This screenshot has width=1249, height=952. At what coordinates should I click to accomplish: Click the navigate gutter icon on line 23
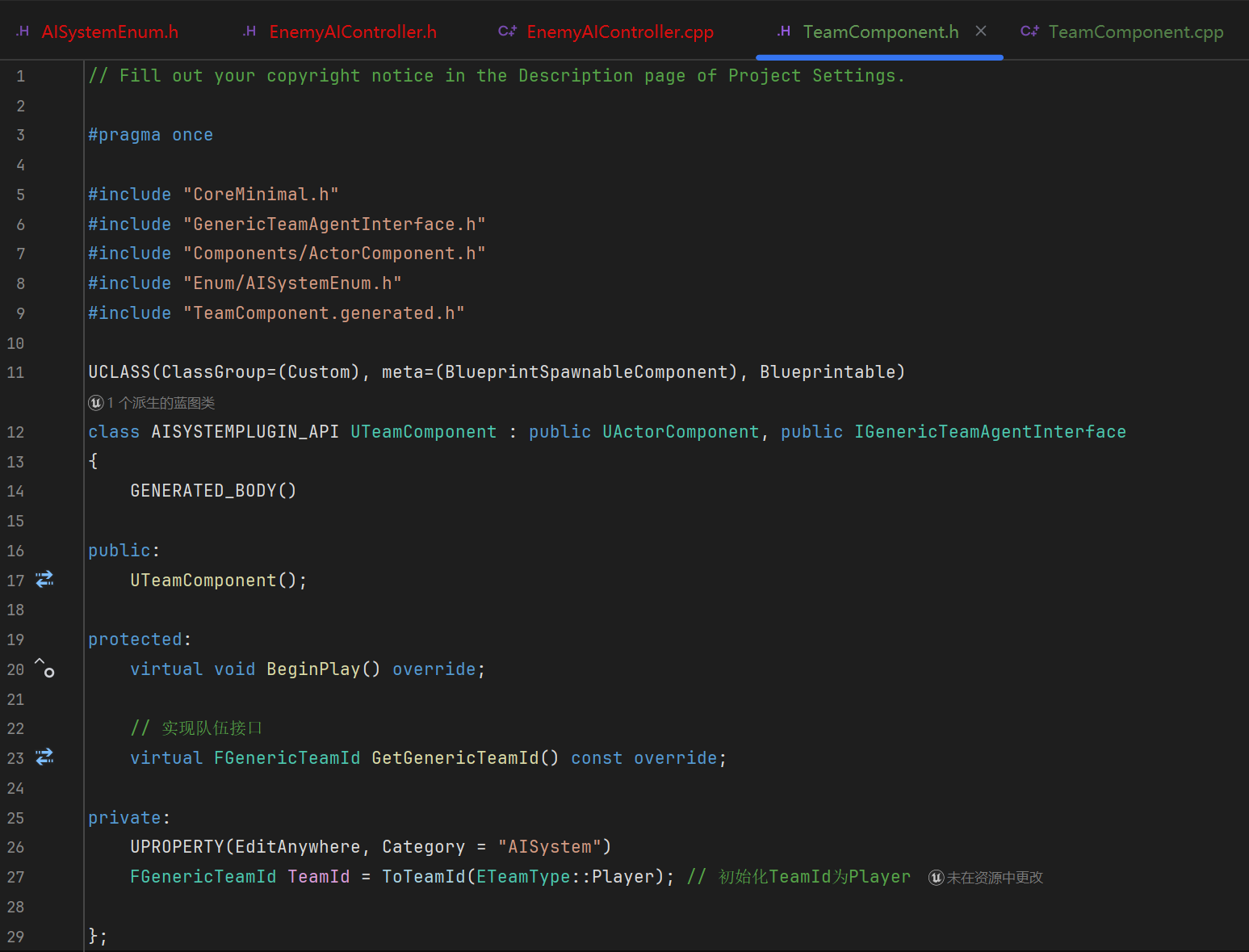(44, 757)
